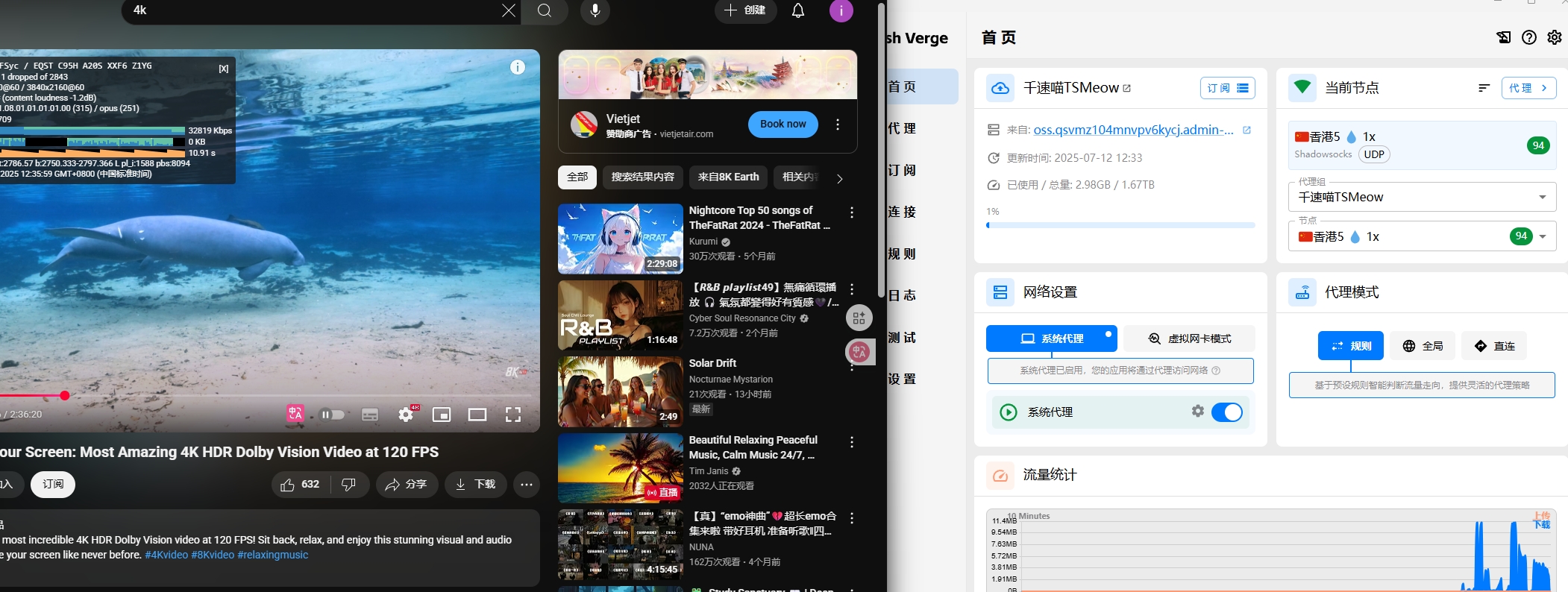Open video settings gear in player
Screen dimensions: 1568x592
pos(406,415)
